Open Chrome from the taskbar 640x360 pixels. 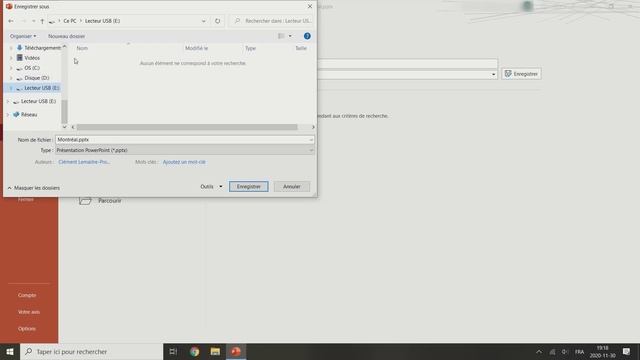194,351
